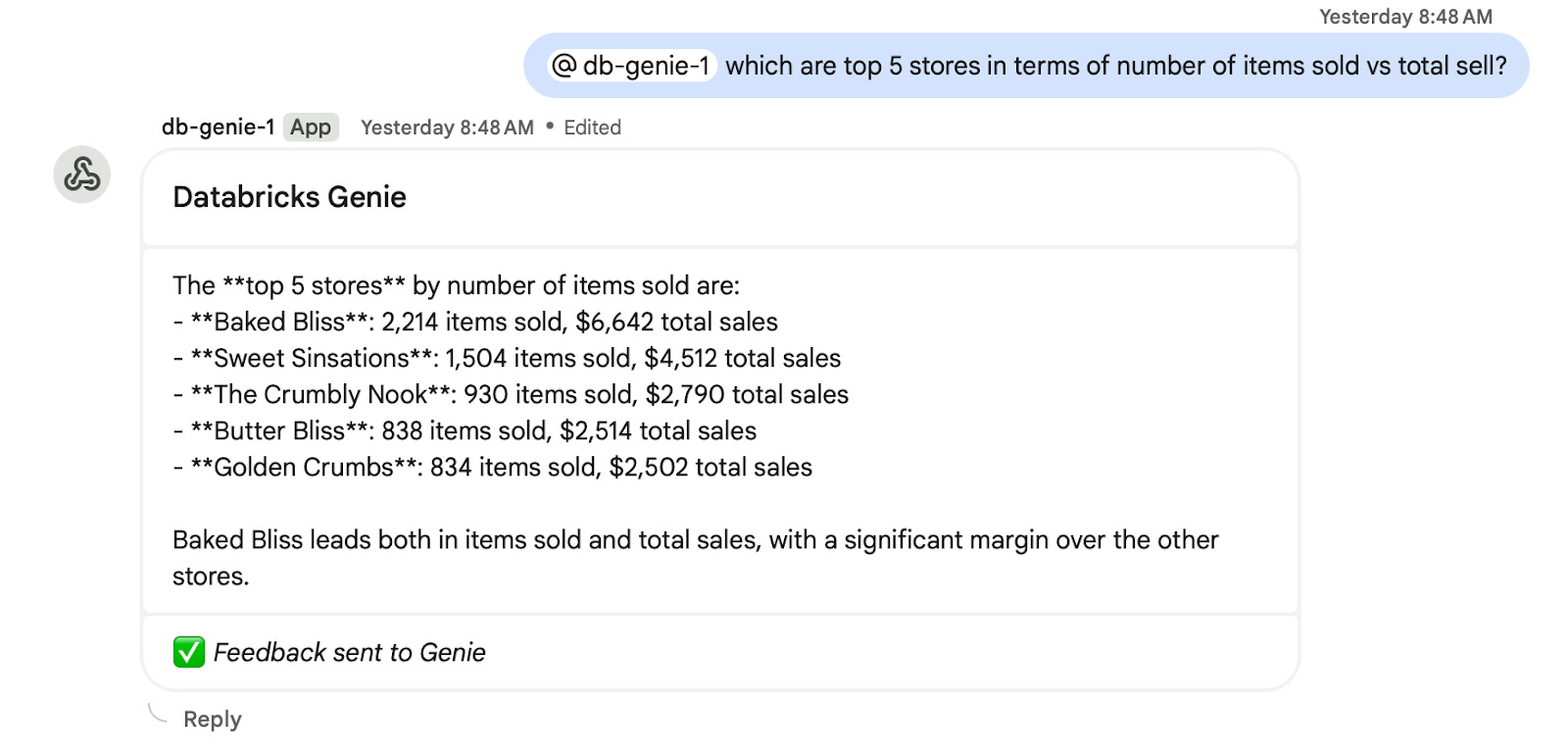Open the db-genie-1 sender name
Viewport: 1568px width, 754px height.
click(x=218, y=127)
